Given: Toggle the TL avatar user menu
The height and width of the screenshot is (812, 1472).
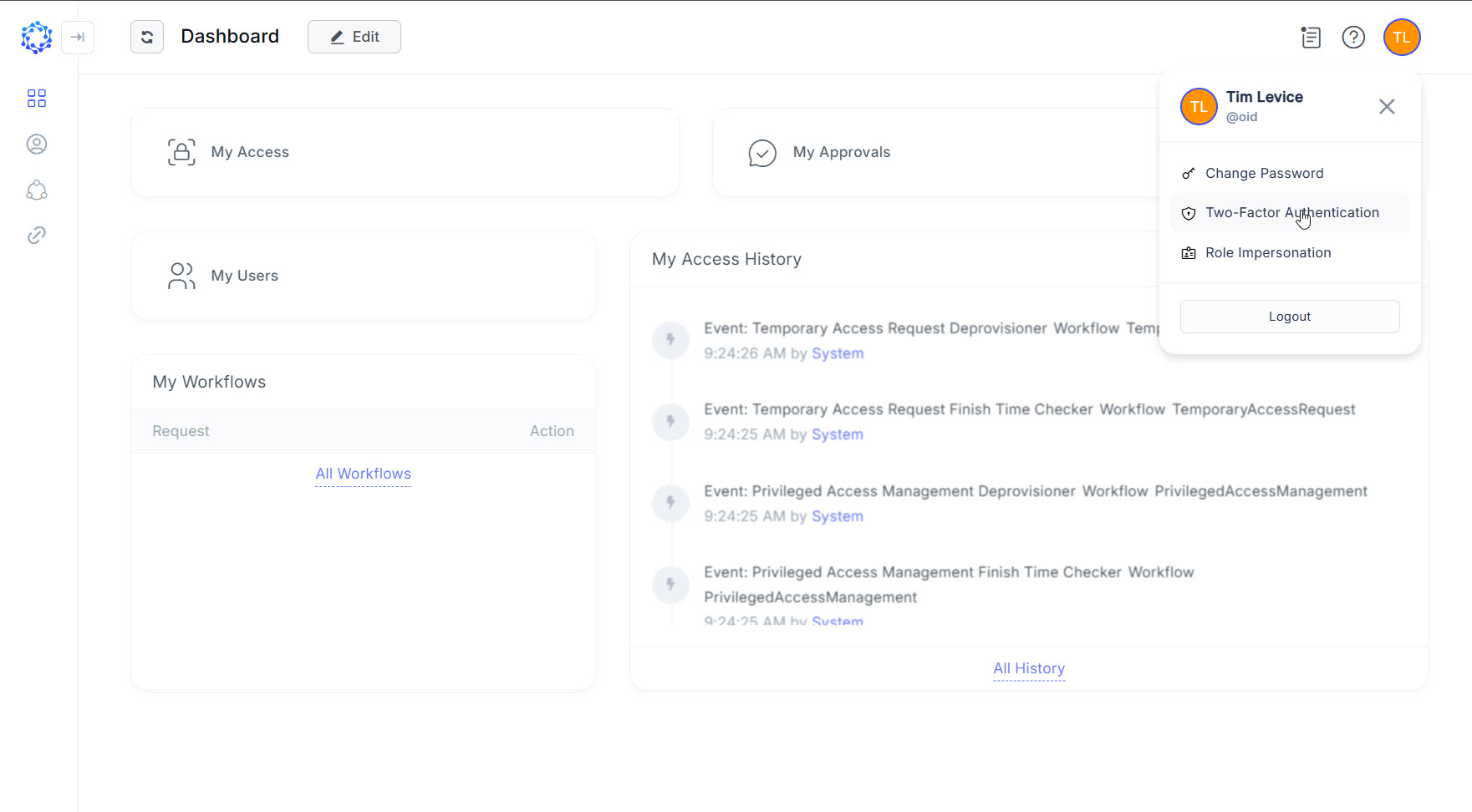Looking at the screenshot, I should pos(1402,38).
